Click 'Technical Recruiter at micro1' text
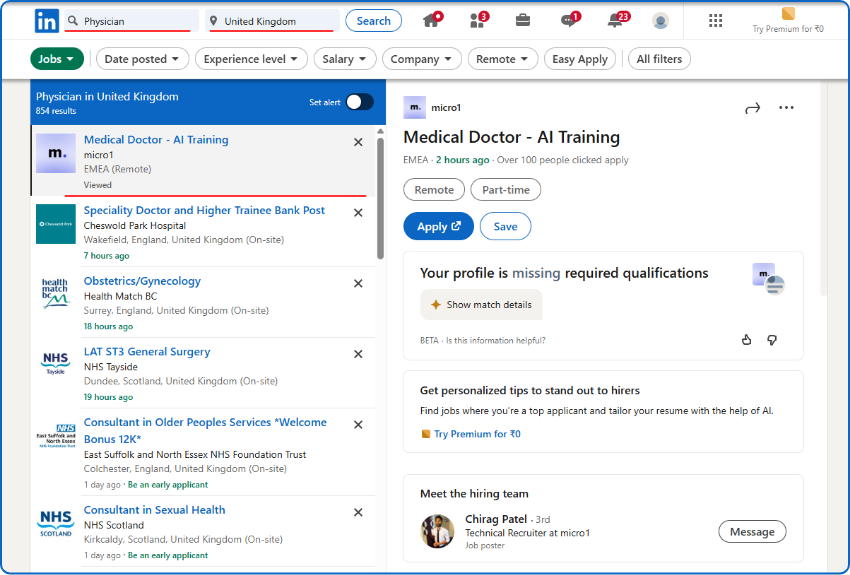This screenshot has width=850, height=575. pos(527,533)
